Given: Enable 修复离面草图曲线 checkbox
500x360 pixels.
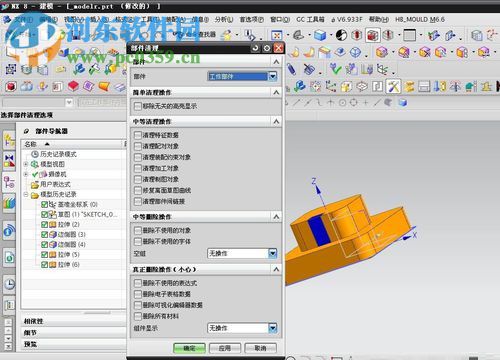Looking at the screenshot, I should (137, 190).
